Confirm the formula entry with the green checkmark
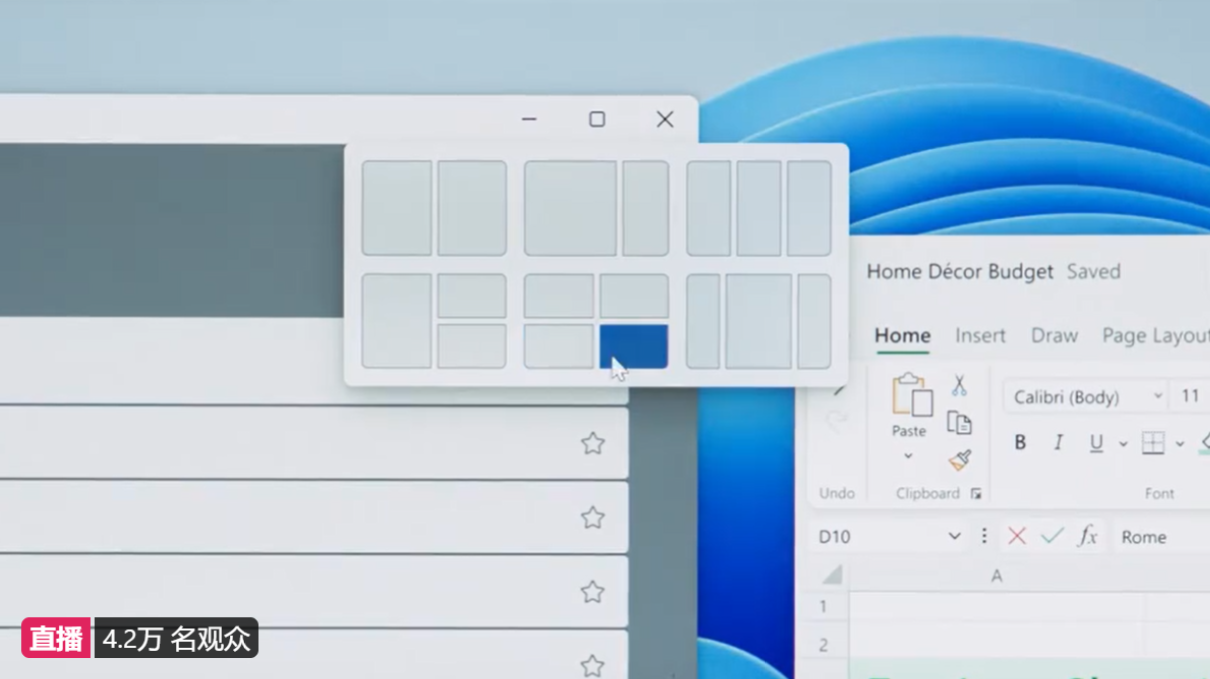1210x679 pixels. coord(1052,537)
